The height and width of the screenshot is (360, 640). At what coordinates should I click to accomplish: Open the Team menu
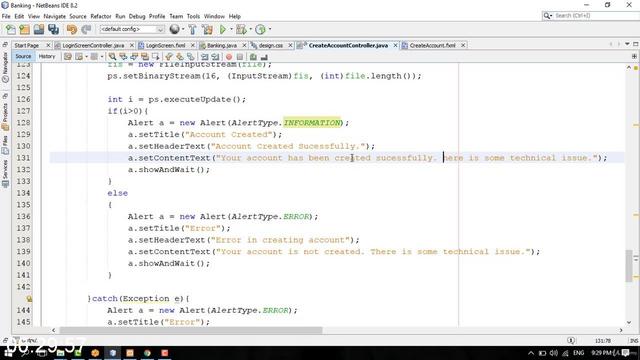[176, 16]
